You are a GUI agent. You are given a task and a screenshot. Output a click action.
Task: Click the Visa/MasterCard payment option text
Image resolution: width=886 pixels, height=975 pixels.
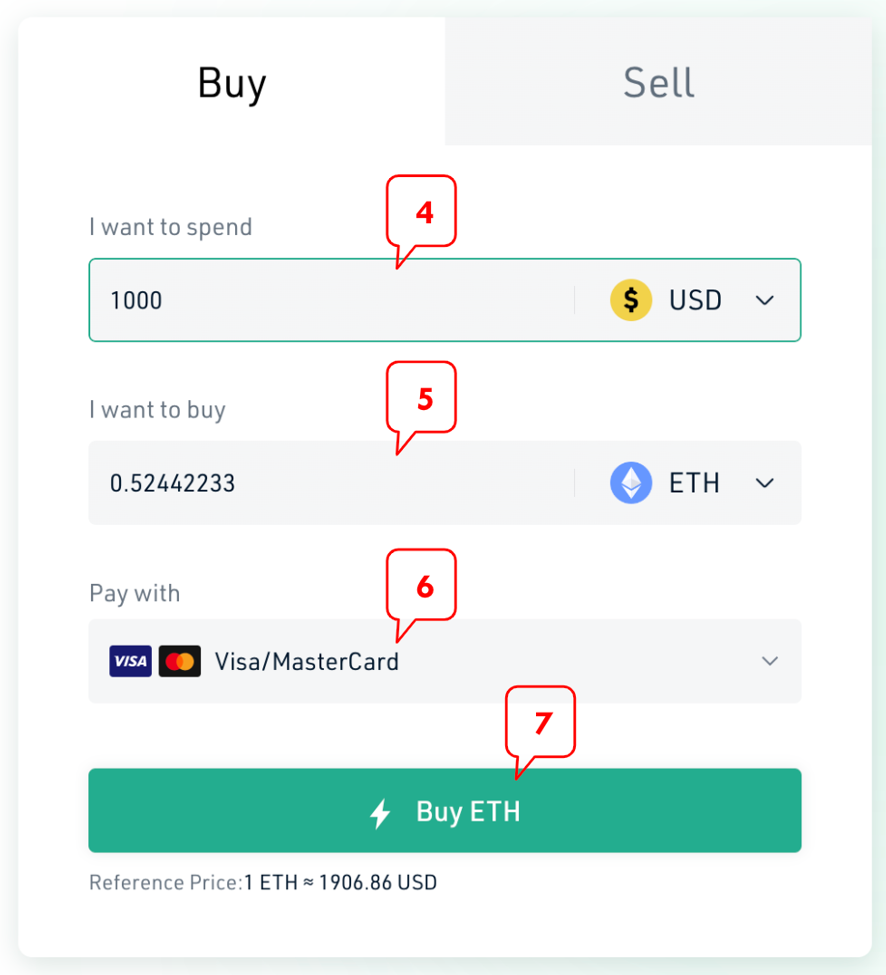point(307,662)
